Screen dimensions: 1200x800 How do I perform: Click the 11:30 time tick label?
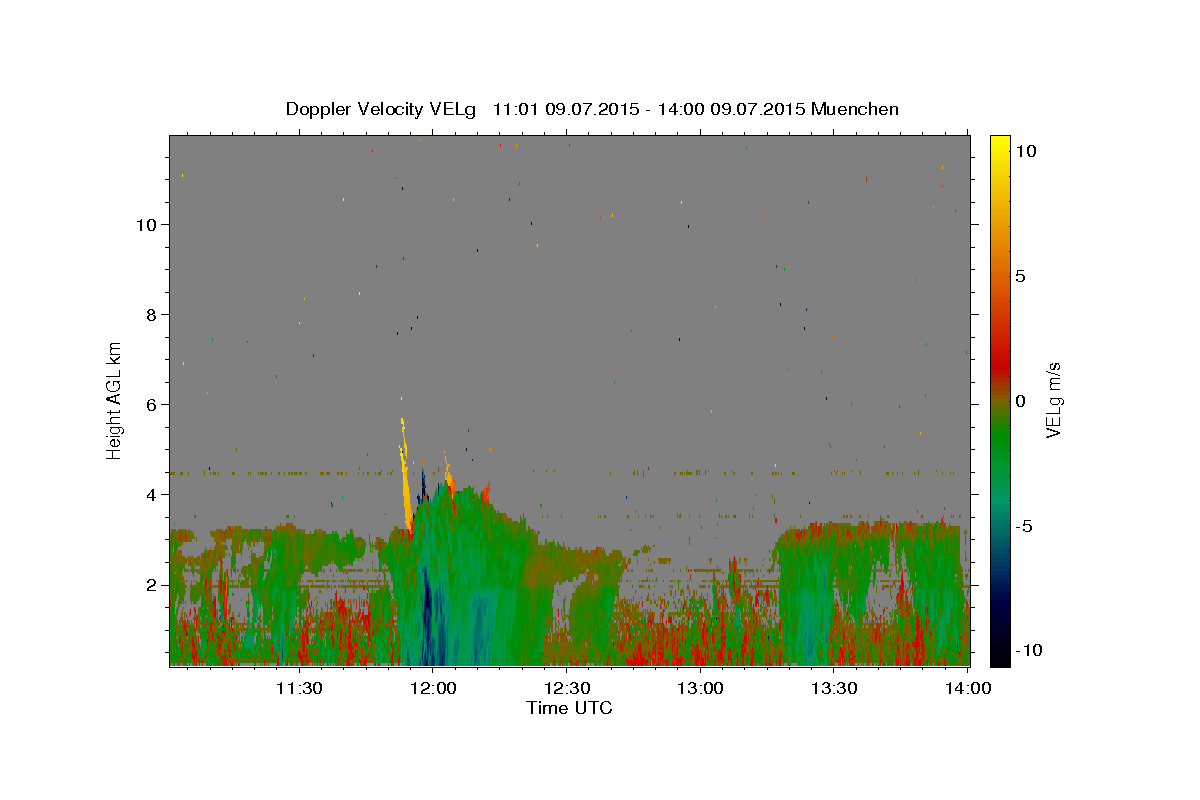coord(298,688)
